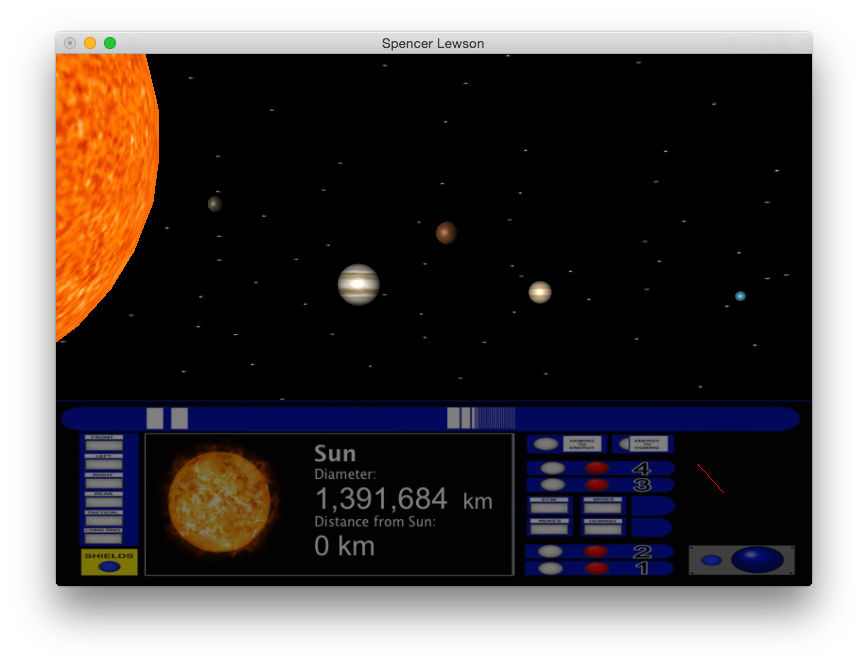Click the small blue planet
This screenshot has height=666, width=868.
click(740, 296)
